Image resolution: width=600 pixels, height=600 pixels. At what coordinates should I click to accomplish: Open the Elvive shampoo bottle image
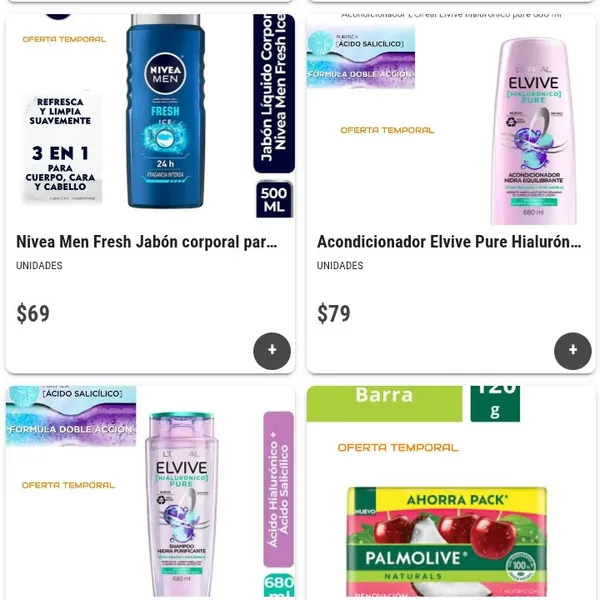tap(181, 504)
